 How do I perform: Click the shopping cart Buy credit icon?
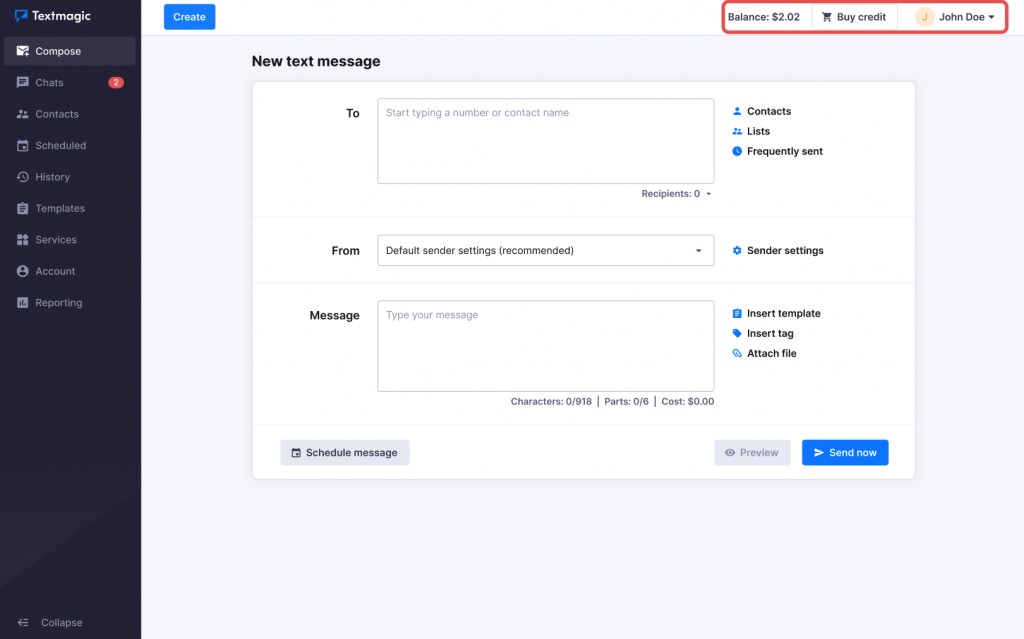pos(826,17)
